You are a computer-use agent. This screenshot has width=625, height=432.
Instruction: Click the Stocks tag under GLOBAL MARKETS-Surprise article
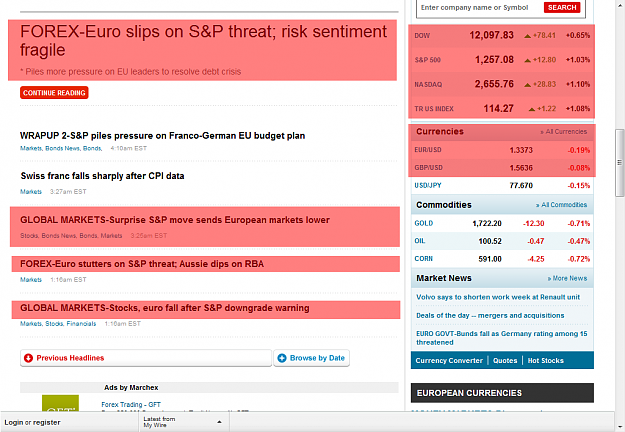29,236
